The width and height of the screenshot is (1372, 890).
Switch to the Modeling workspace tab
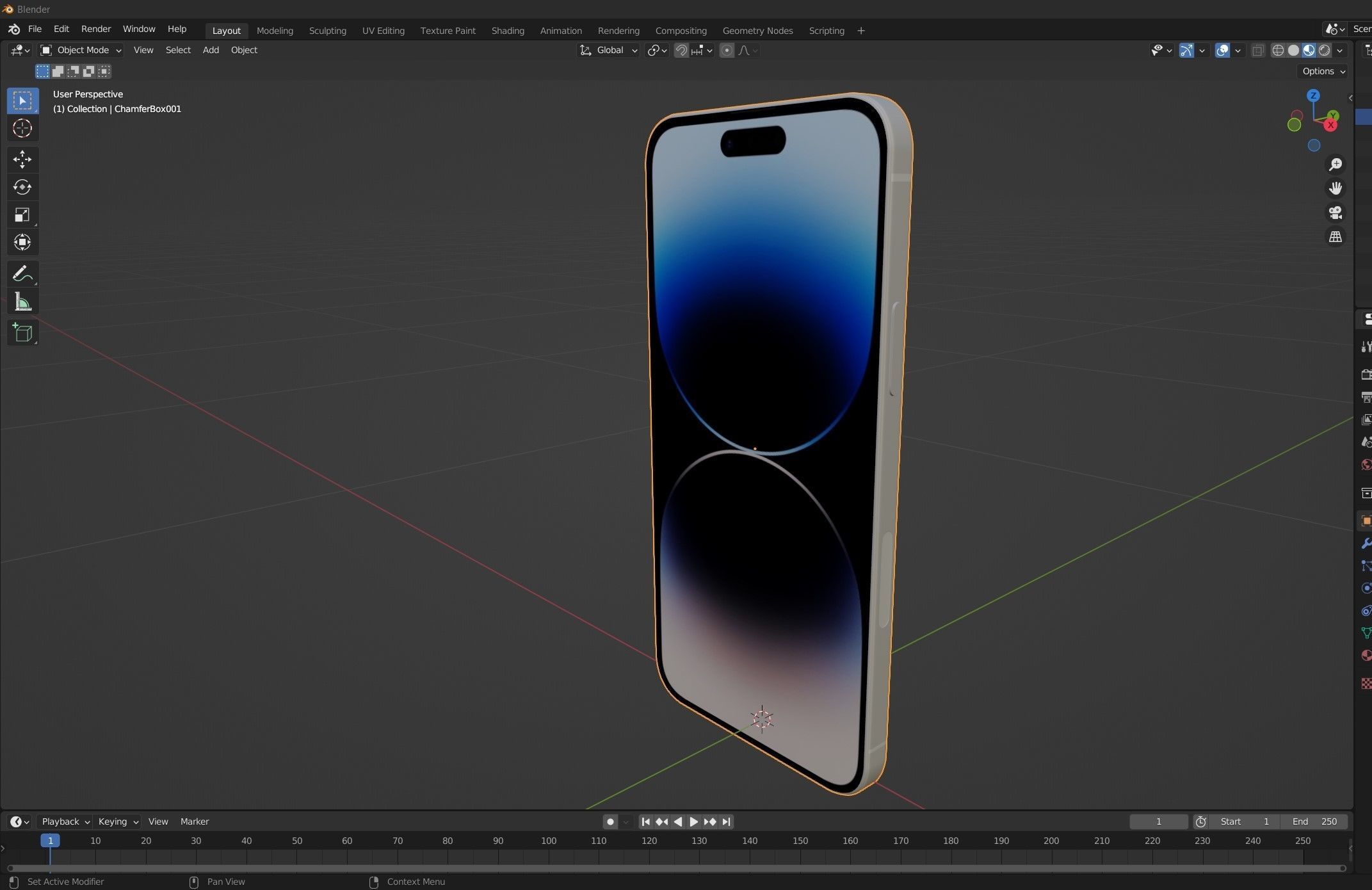pyautogui.click(x=275, y=31)
